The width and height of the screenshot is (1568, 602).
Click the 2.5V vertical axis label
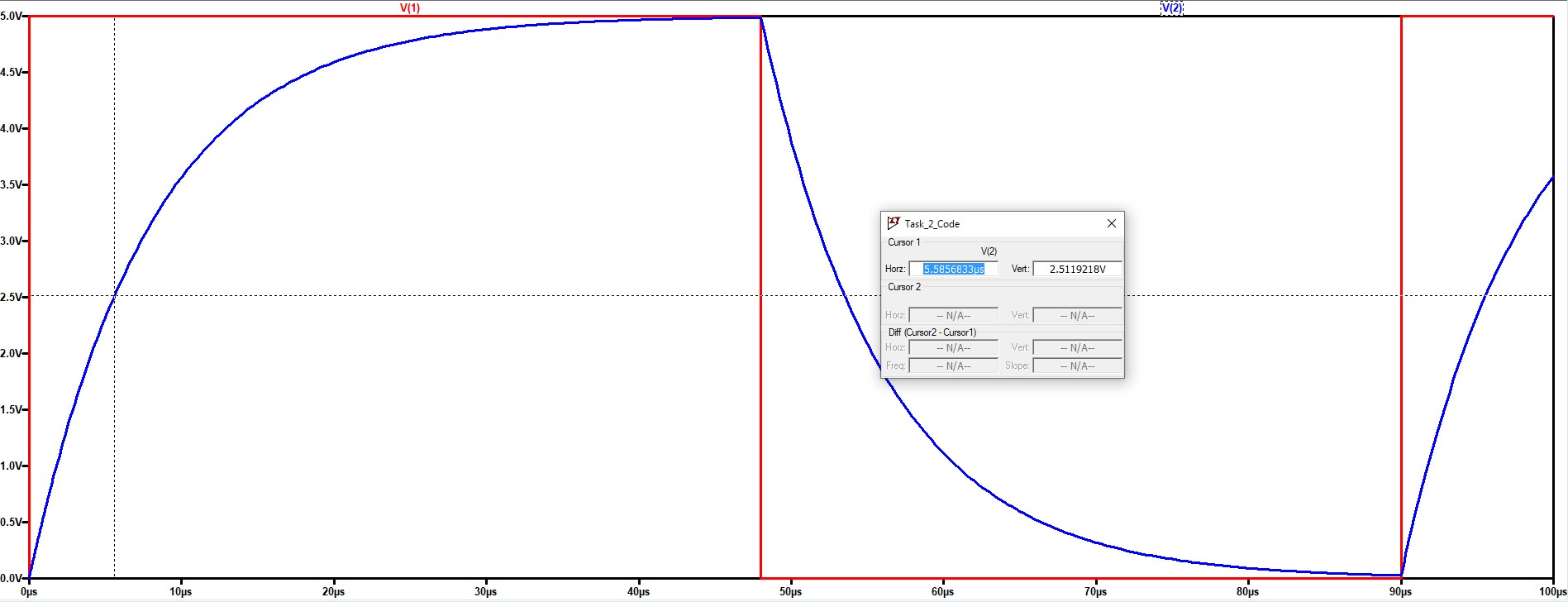click(x=12, y=297)
